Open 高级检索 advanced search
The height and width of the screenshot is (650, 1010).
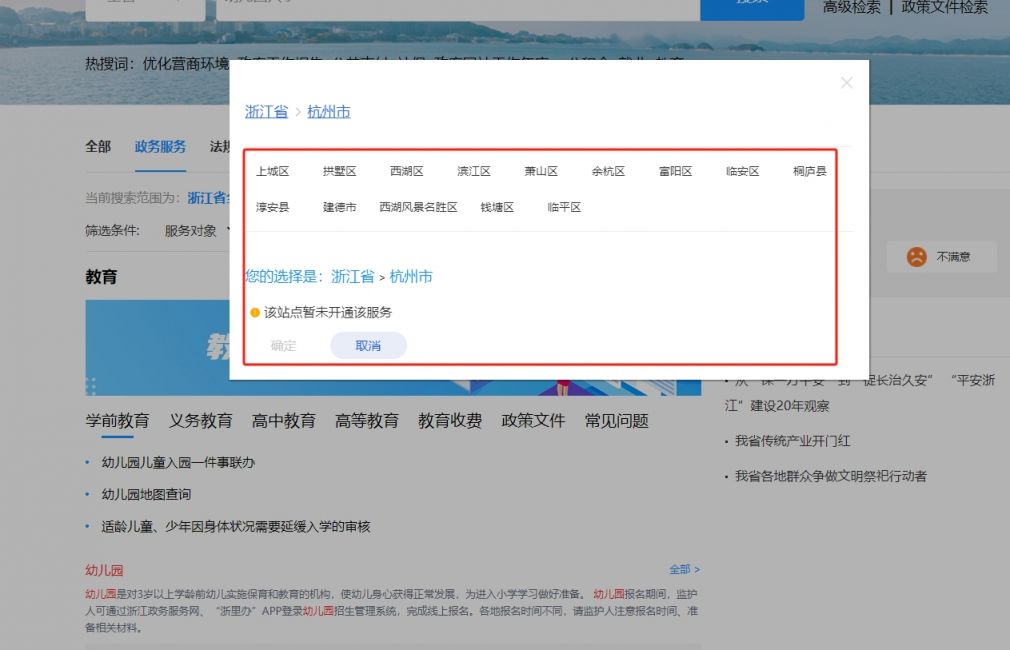(851, 7)
